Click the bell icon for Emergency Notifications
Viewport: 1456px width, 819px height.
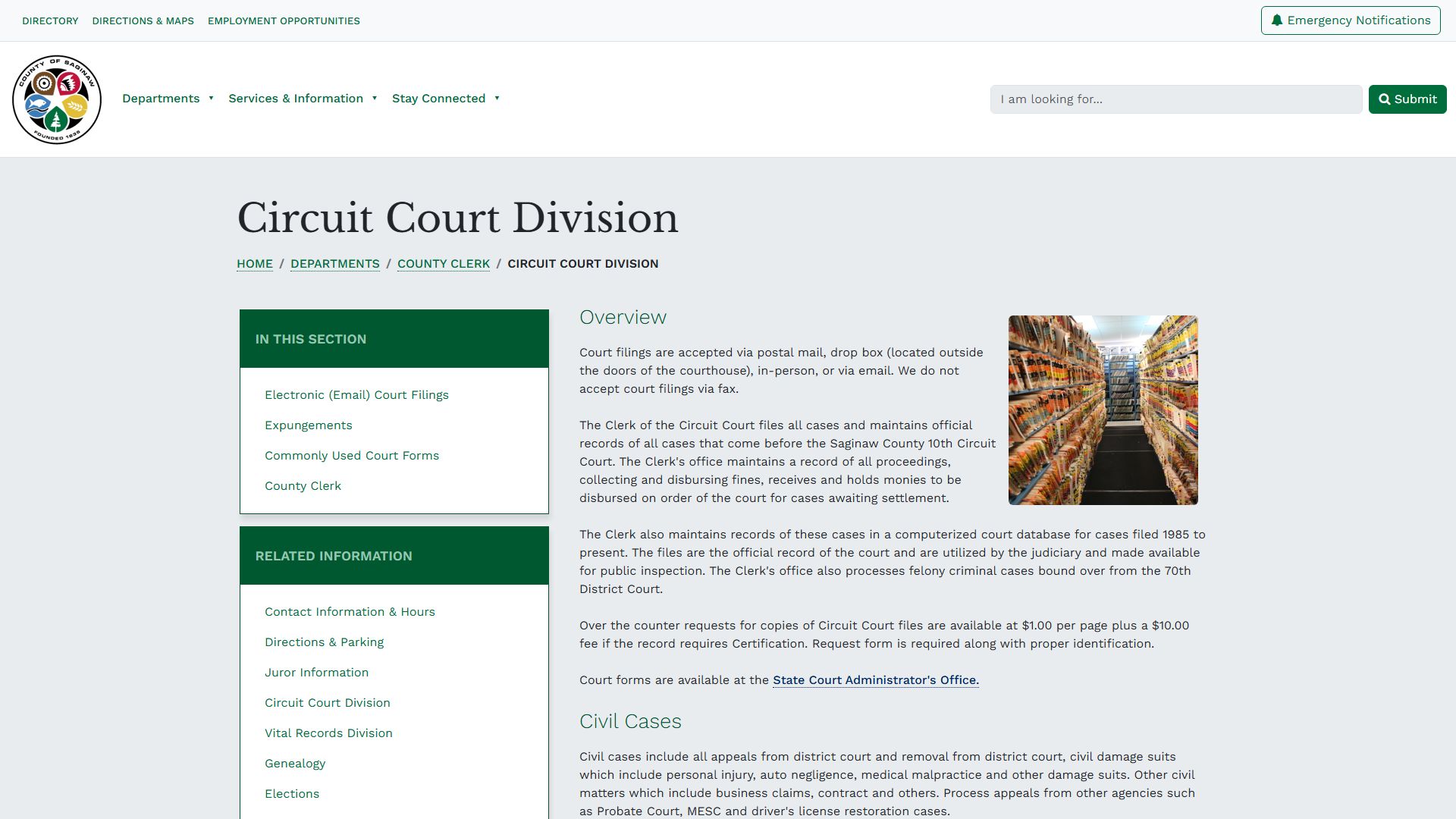tap(1276, 20)
